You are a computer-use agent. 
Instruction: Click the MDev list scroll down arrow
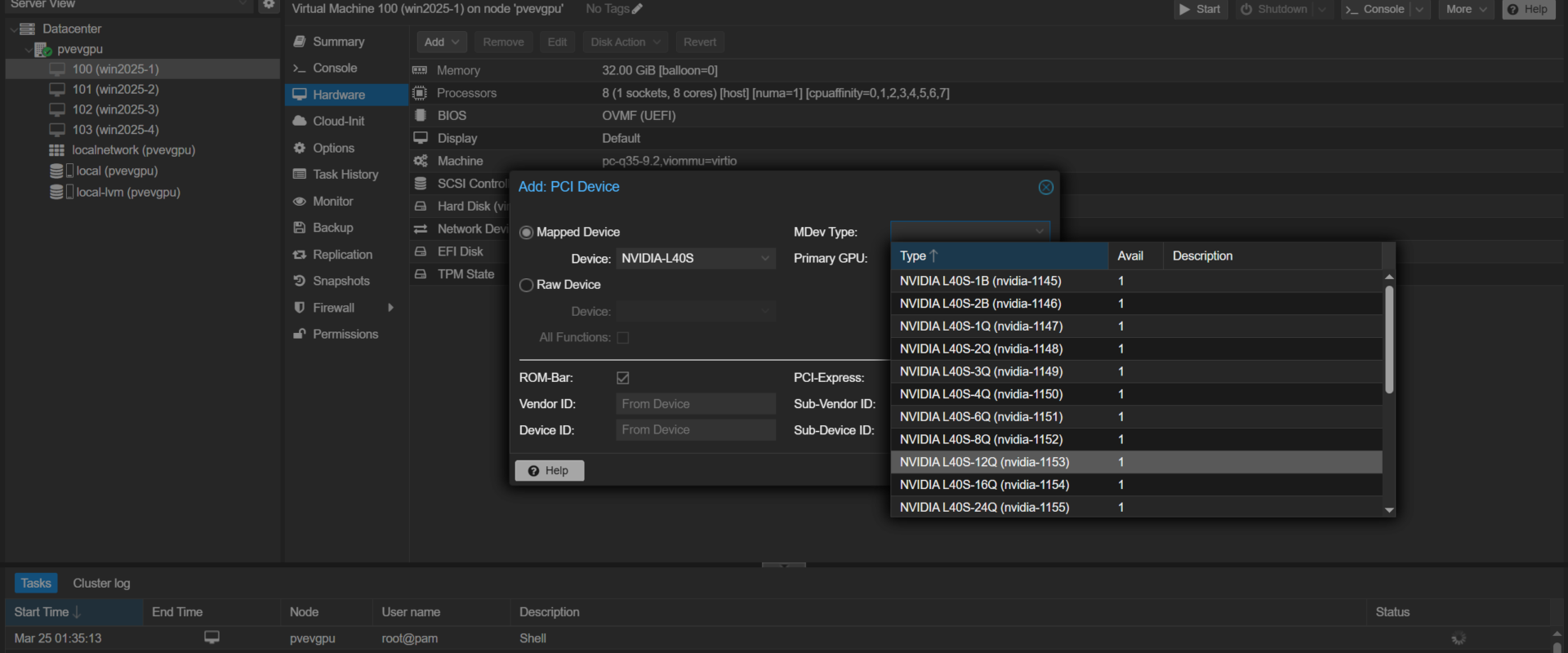pos(1389,510)
